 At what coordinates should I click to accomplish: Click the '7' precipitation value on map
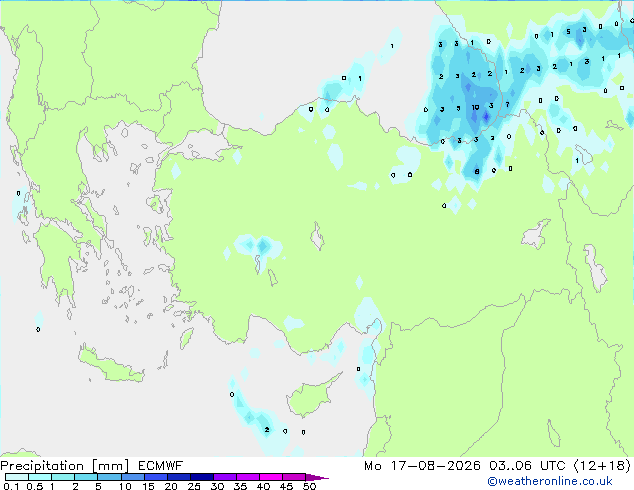tap(507, 105)
